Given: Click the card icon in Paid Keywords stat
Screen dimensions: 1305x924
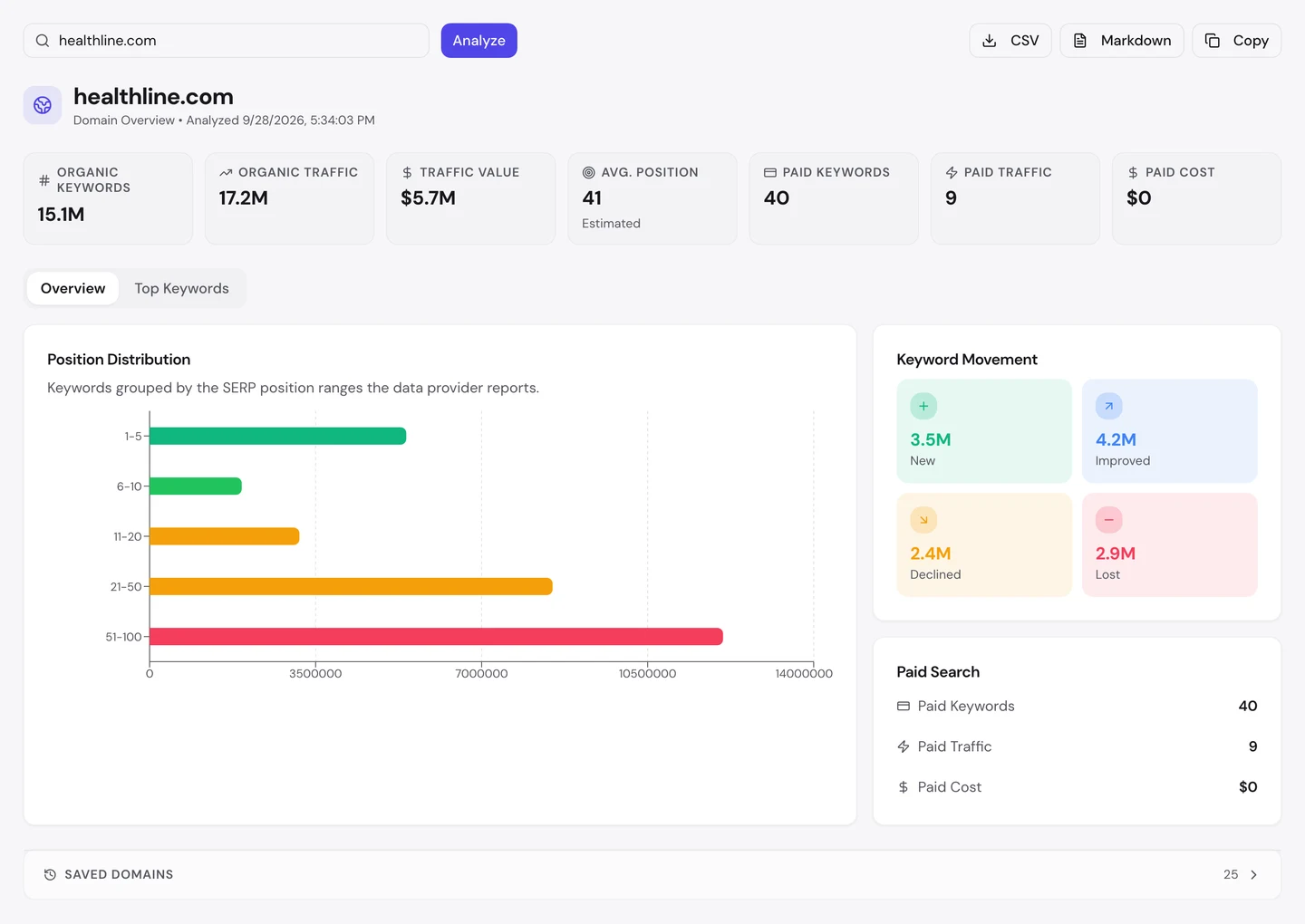Looking at the screenshot, I should point(770,172).
